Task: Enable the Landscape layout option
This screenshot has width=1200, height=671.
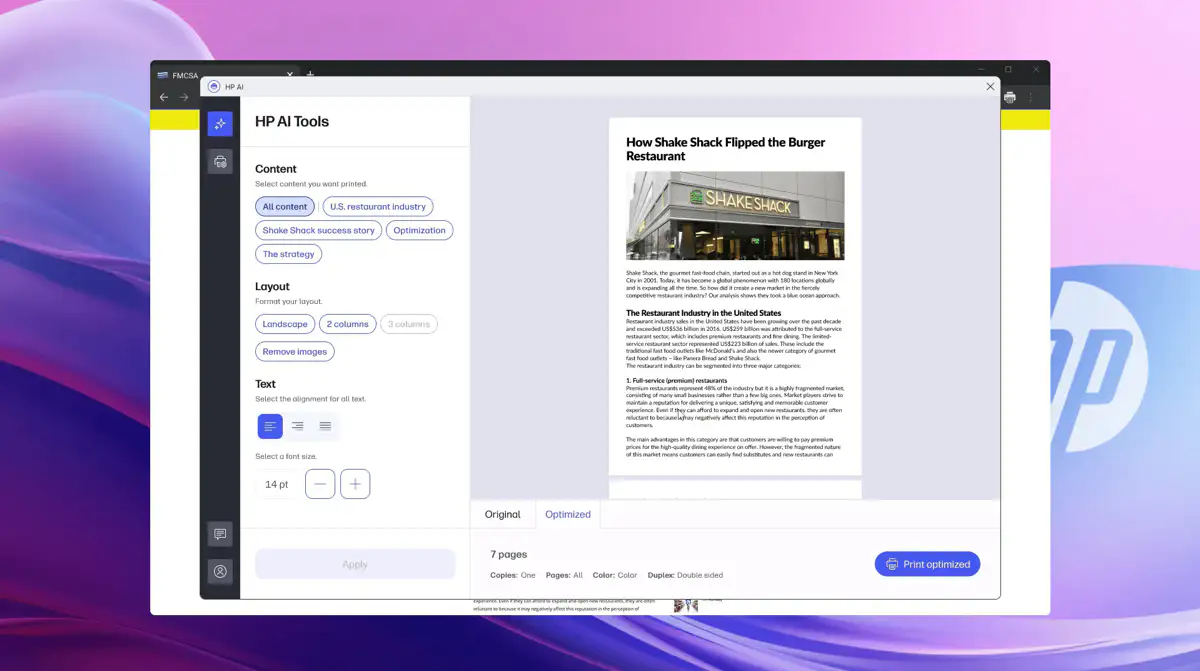Action: click(285, 324)
